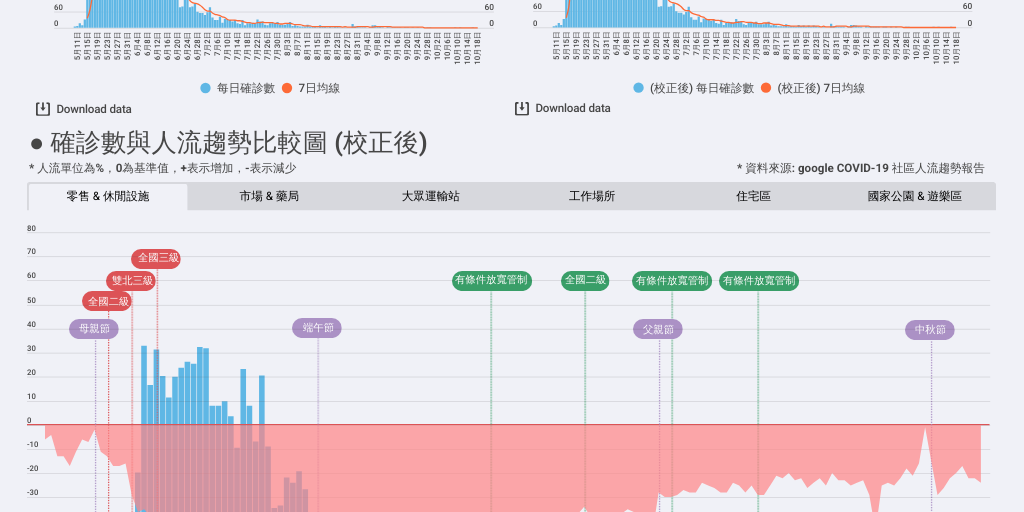Toggle the 每日確診數 legend blue dot
Viewport: 1024px width, 512px height.
(x=206, y=88)
